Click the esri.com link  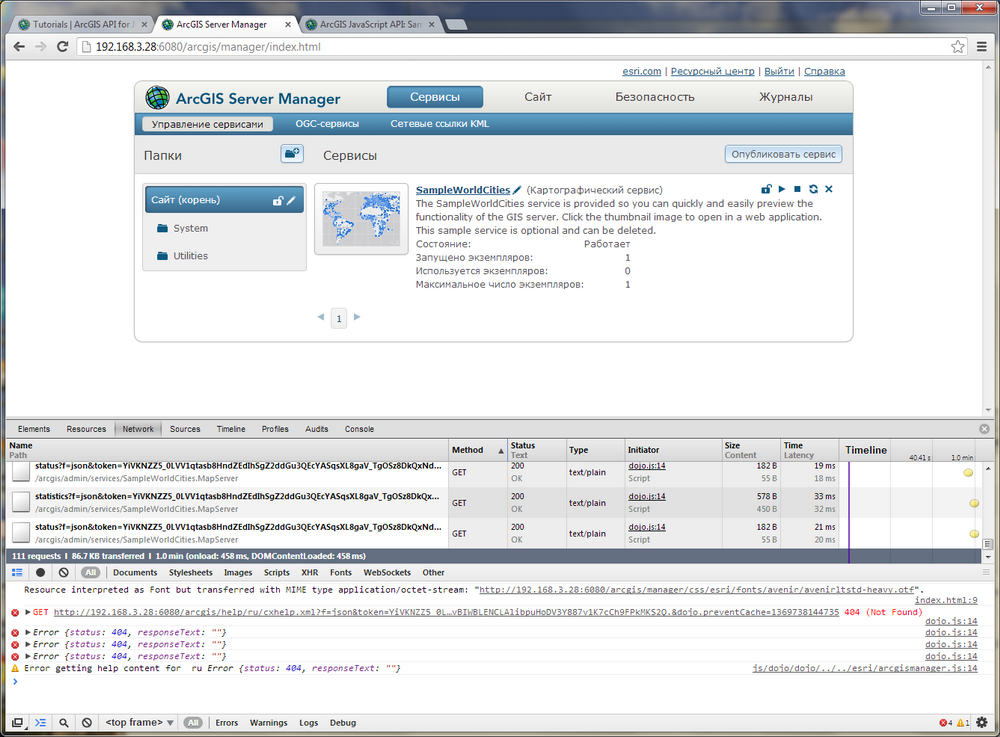coord(642,71)
